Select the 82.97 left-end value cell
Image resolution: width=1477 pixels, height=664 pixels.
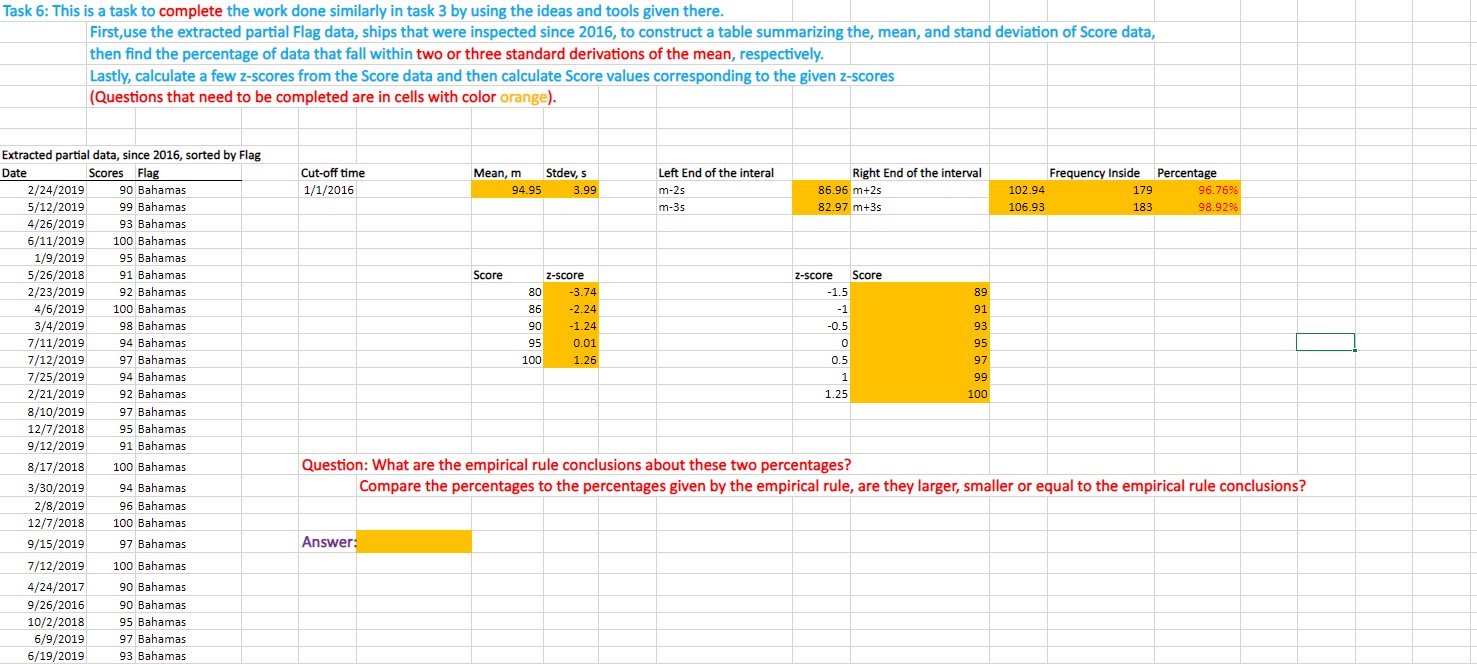point(820,206)
